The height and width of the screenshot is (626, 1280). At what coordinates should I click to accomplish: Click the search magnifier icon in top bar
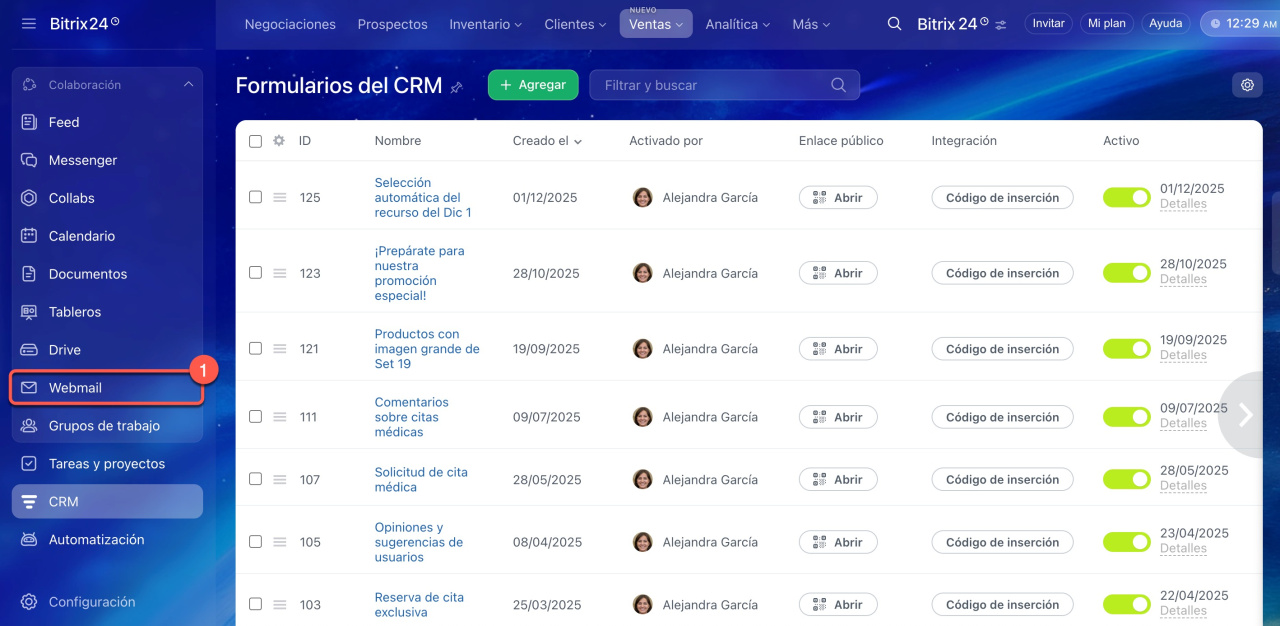pos(895,23)
